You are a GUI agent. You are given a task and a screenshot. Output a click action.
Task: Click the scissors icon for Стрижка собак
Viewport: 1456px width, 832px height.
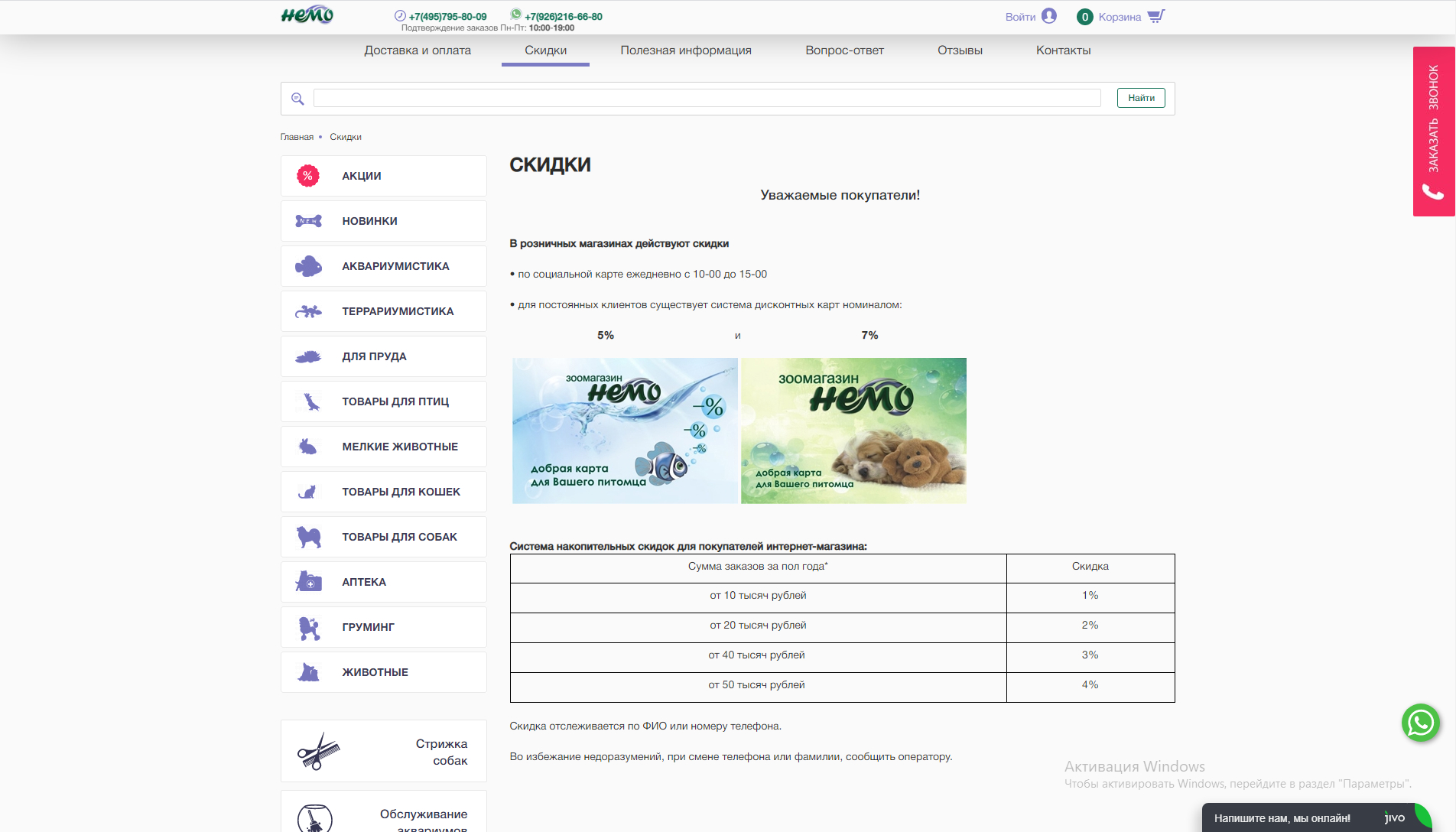[318, 751]
